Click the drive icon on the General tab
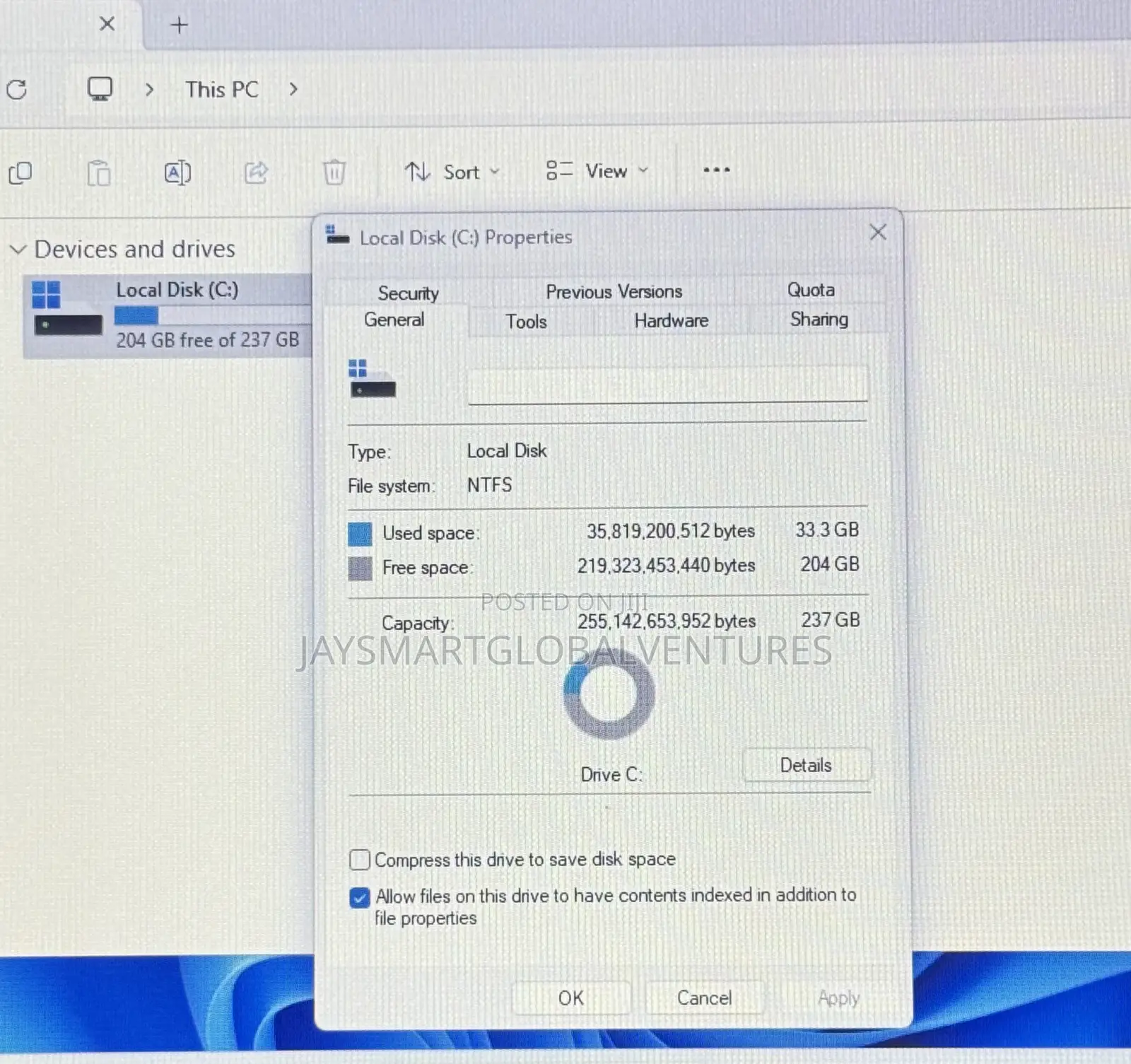 click(x=373, y=379)
